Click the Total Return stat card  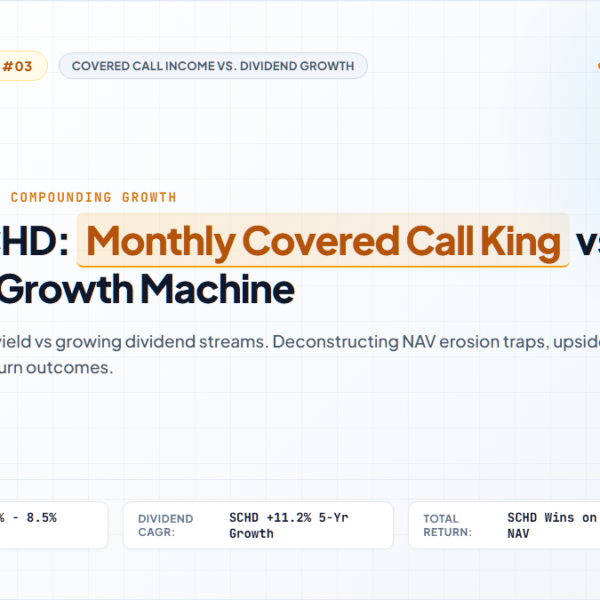[x=504, y=525]
